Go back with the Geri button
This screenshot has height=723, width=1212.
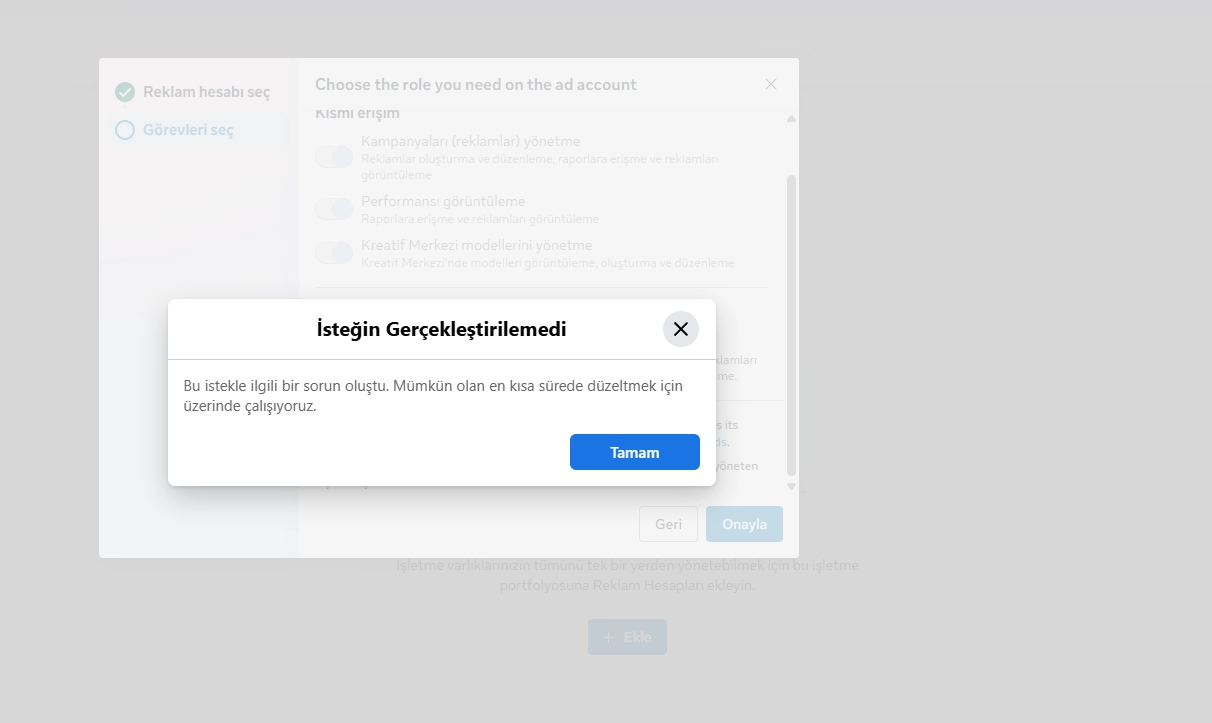tap(668, 524)
